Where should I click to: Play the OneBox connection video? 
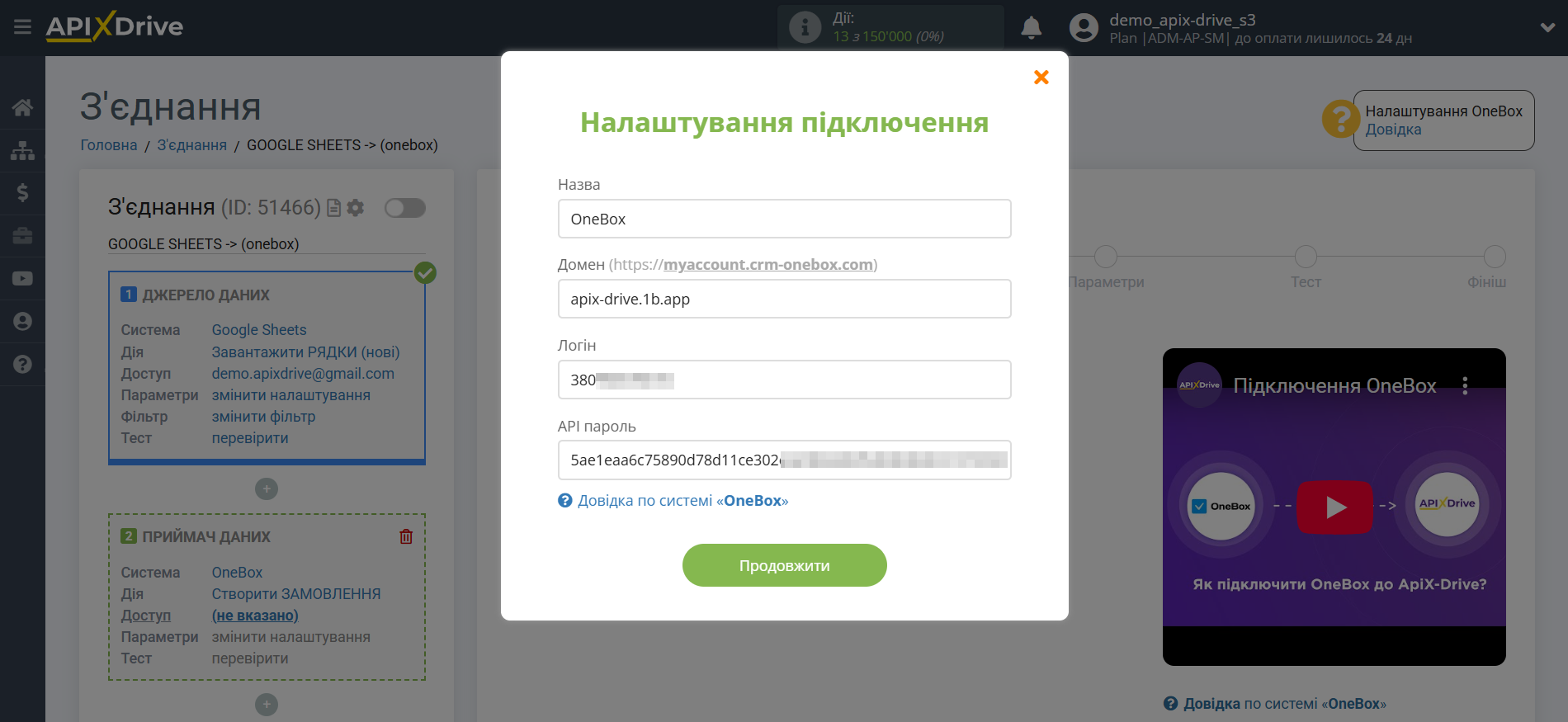point(1334,507)
